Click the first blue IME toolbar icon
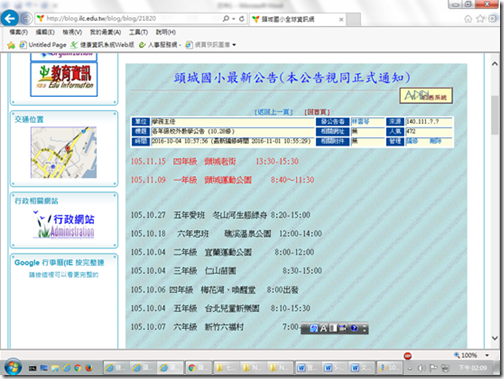 (314, 329)
